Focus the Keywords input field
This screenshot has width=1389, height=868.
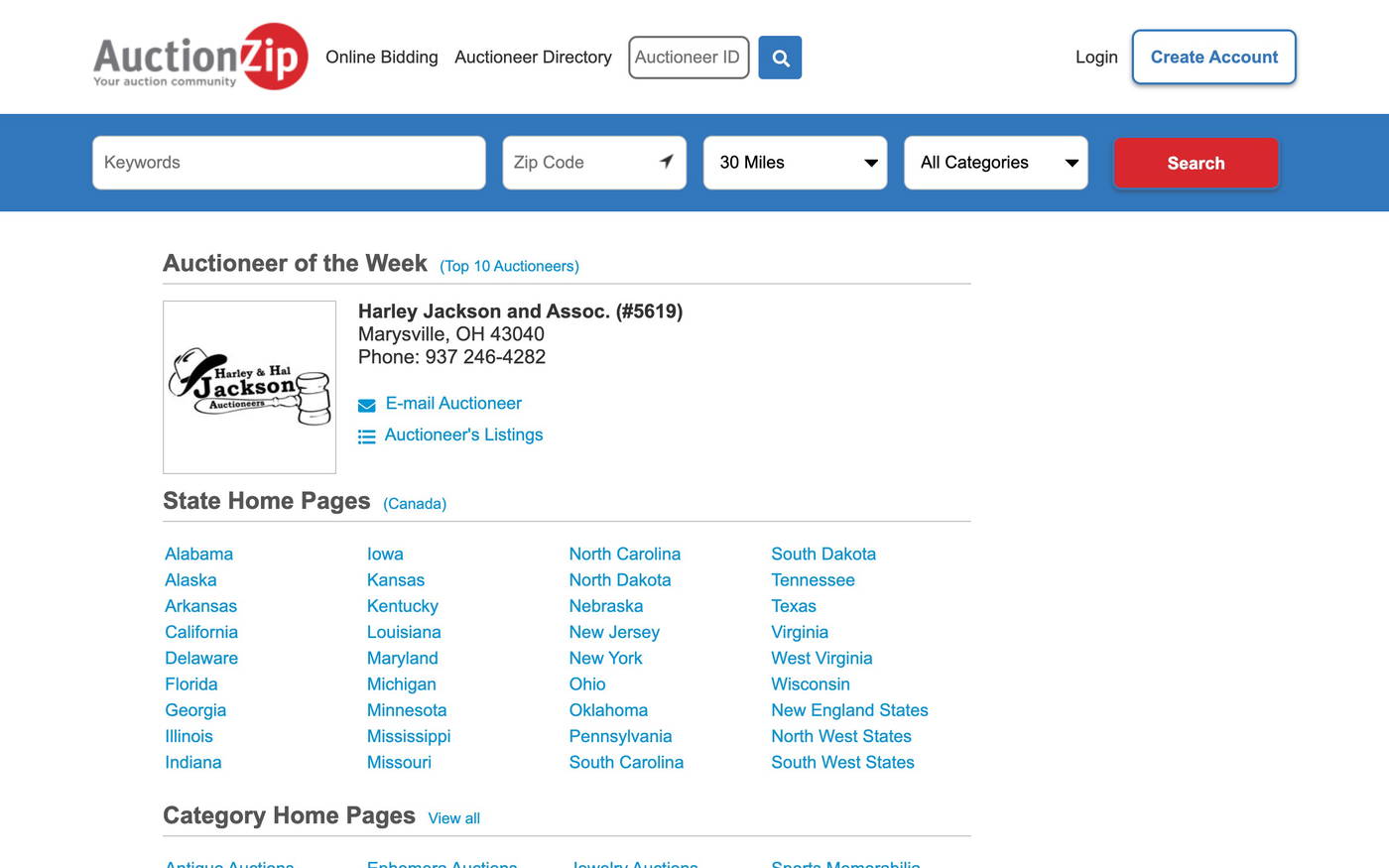click(x=289, y=163)
